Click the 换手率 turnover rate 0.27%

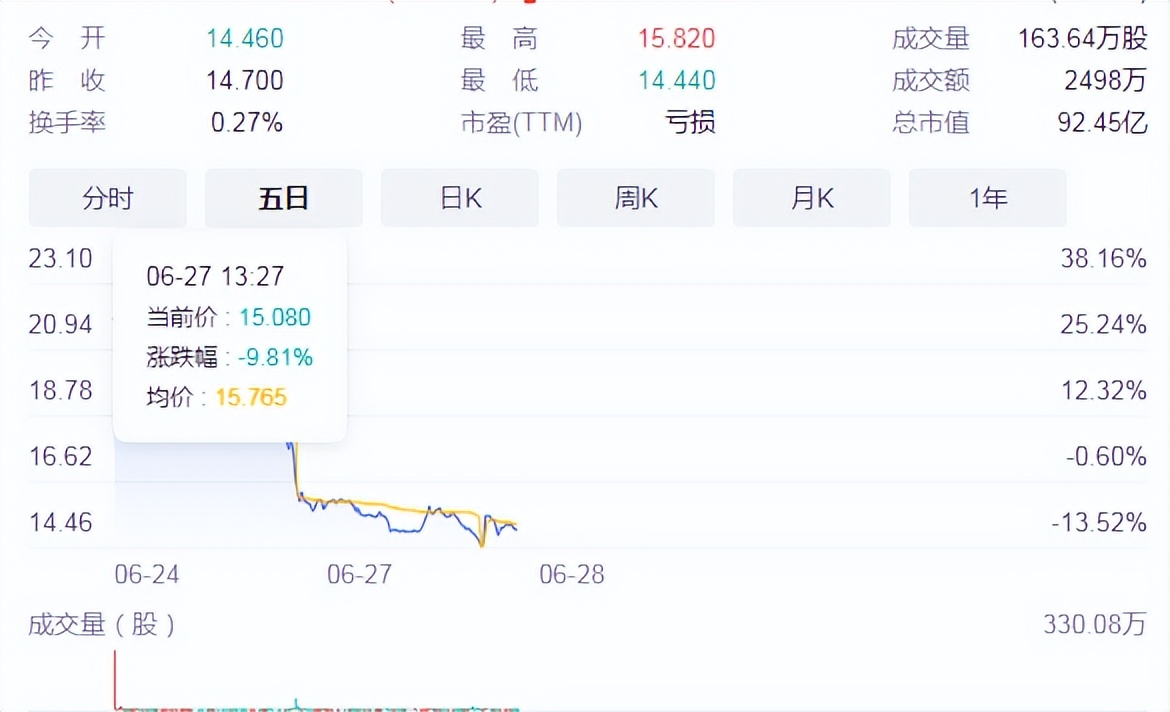[x=247, y=123]
